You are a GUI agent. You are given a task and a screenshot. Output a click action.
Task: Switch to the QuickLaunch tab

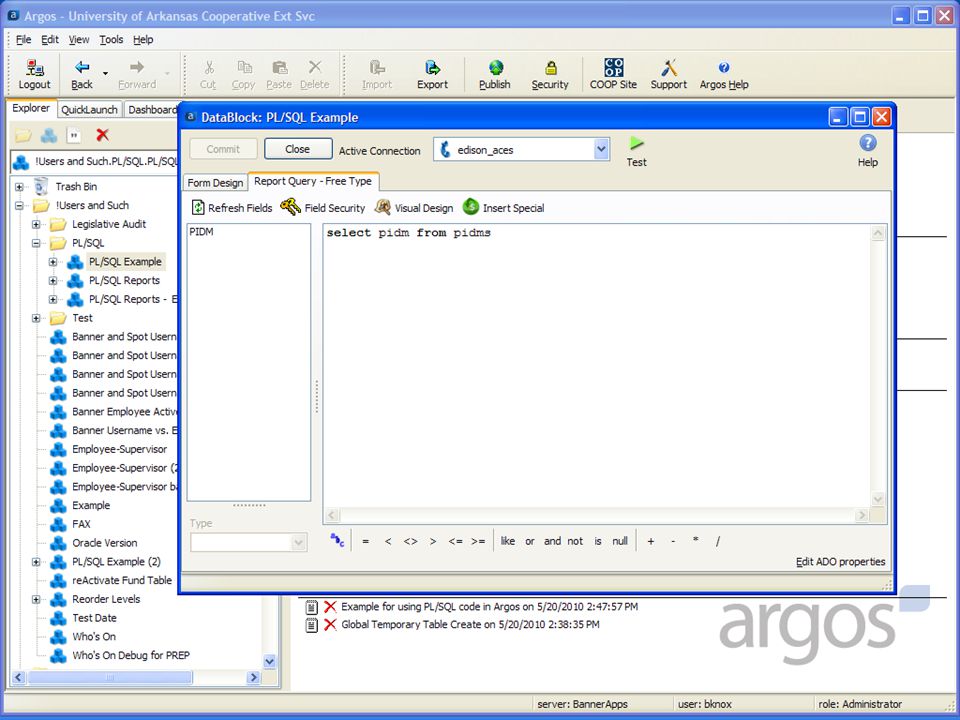click(89, 110)
